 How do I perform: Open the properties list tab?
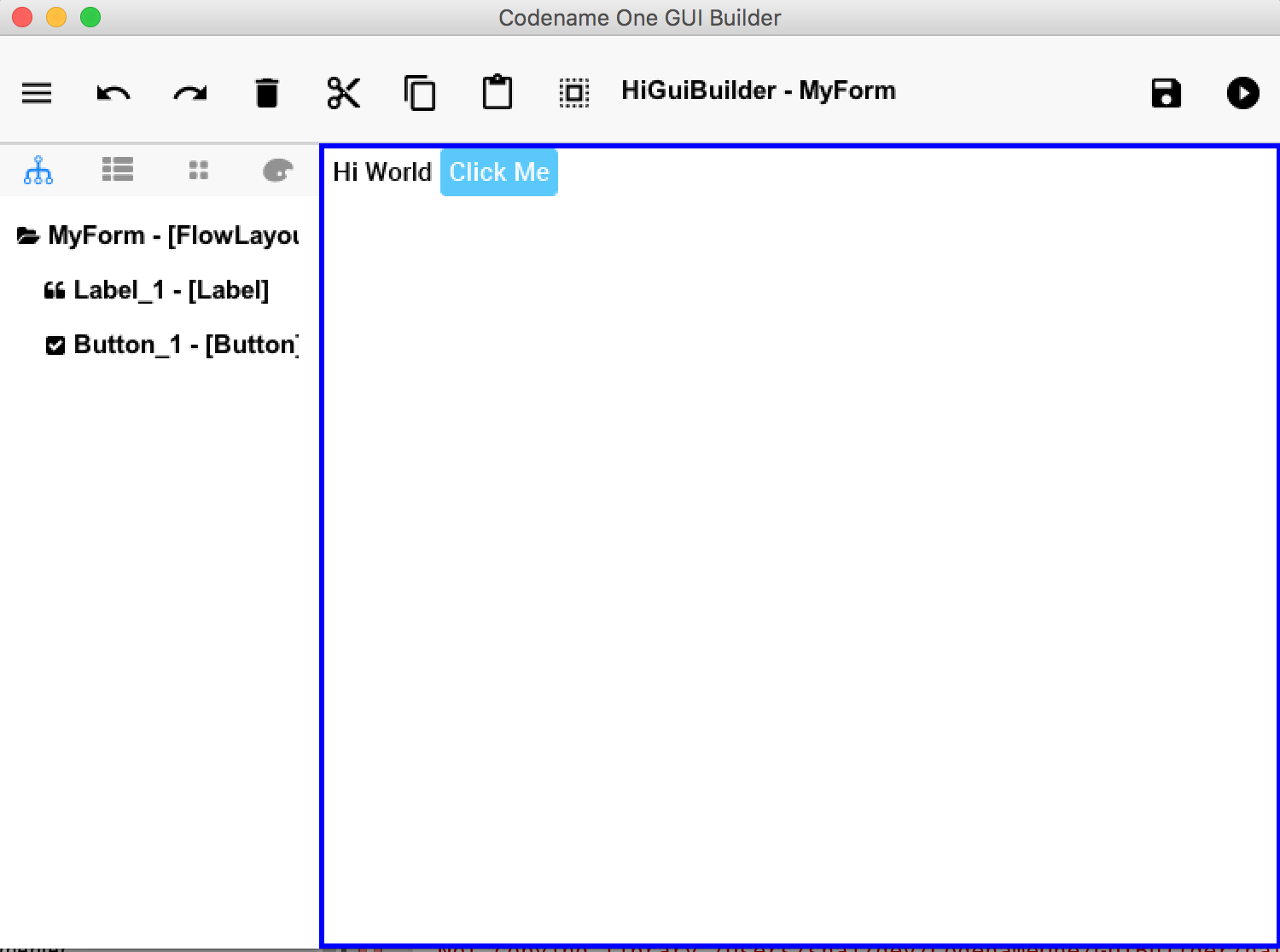(x=118, y=170)
